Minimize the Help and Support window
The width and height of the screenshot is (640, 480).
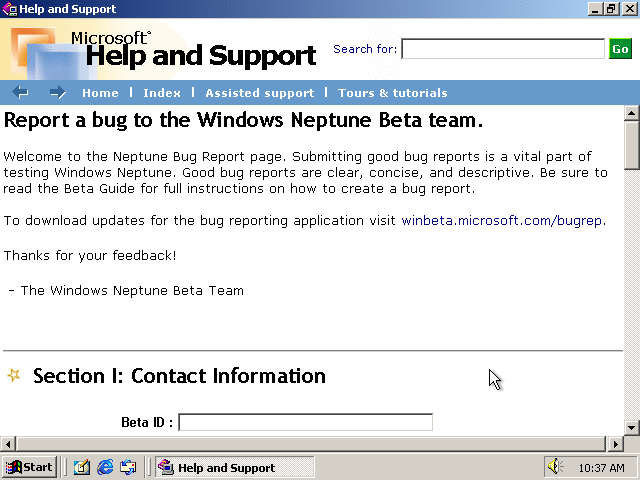(x=596, y=9)
